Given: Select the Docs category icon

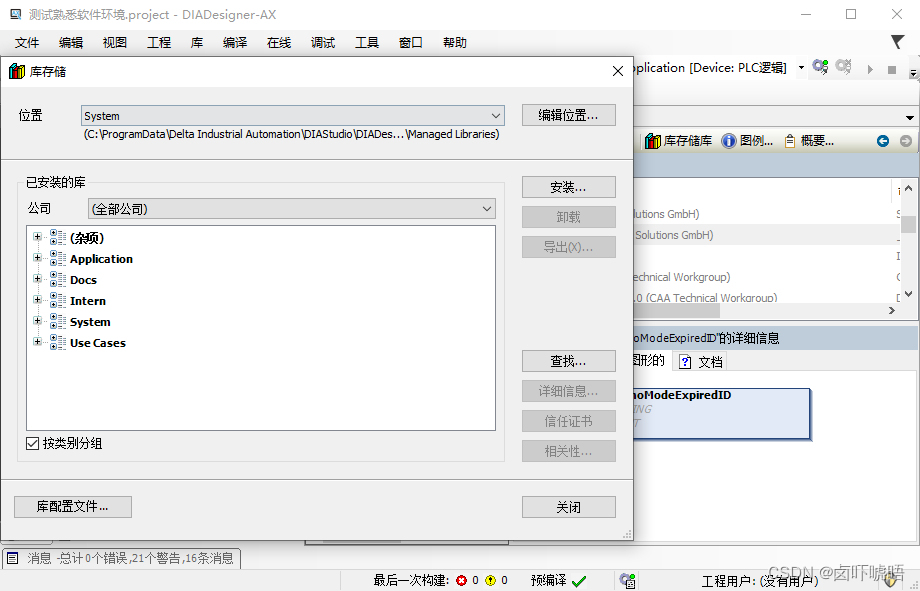Looking at the screenshot, I should (58, 279).
